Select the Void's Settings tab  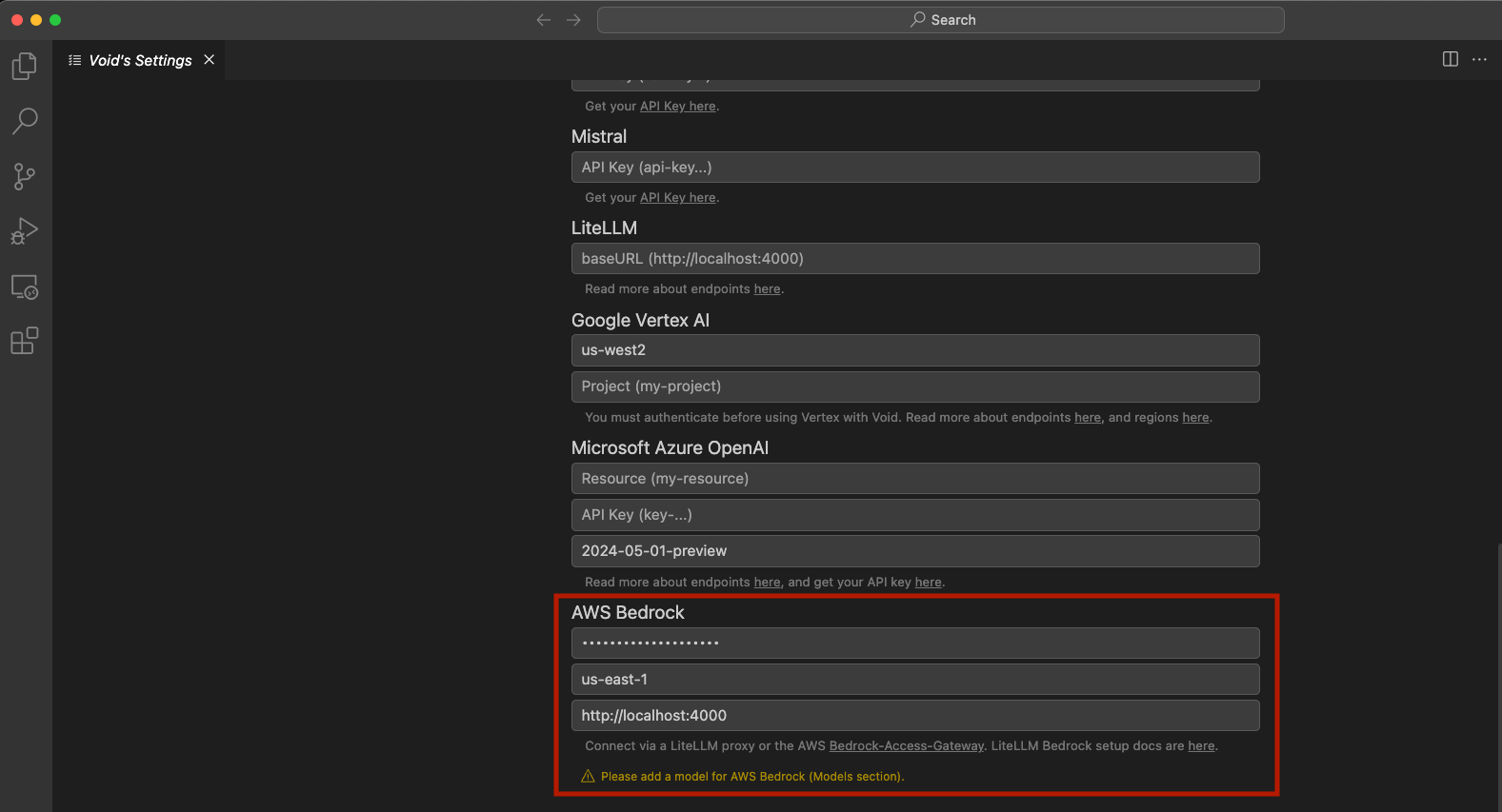139,60
